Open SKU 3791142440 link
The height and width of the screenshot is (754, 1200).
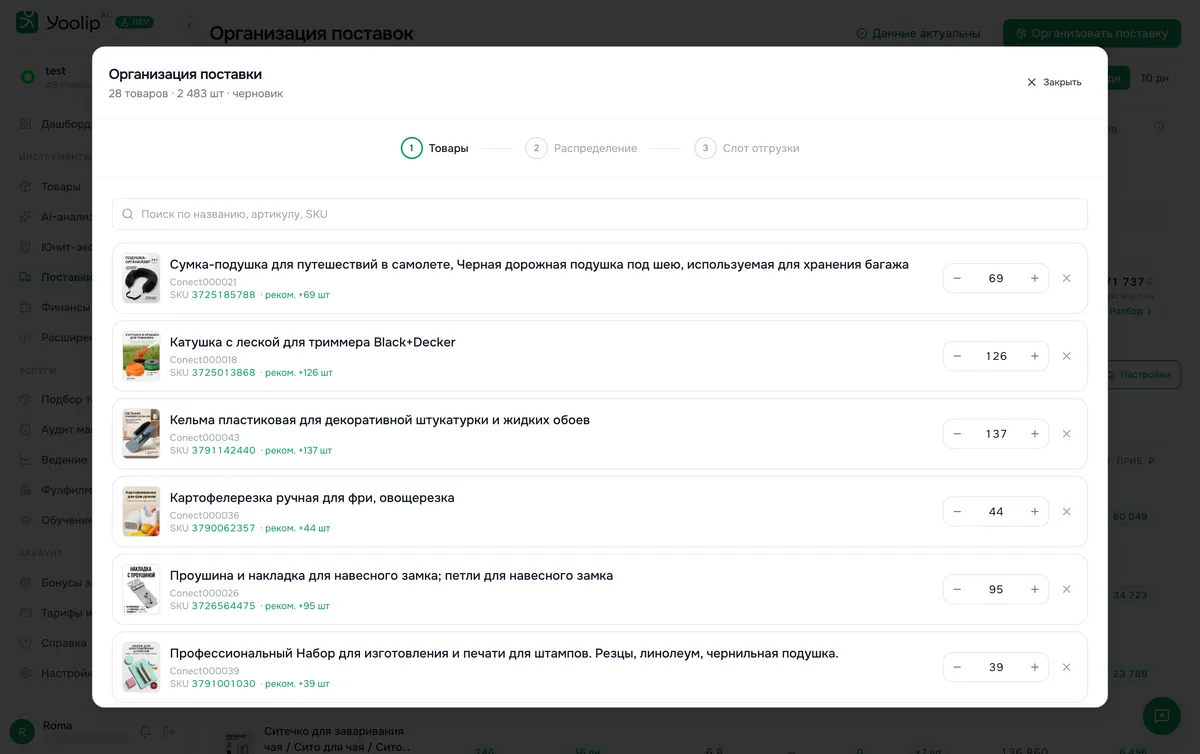coord(223,451)
